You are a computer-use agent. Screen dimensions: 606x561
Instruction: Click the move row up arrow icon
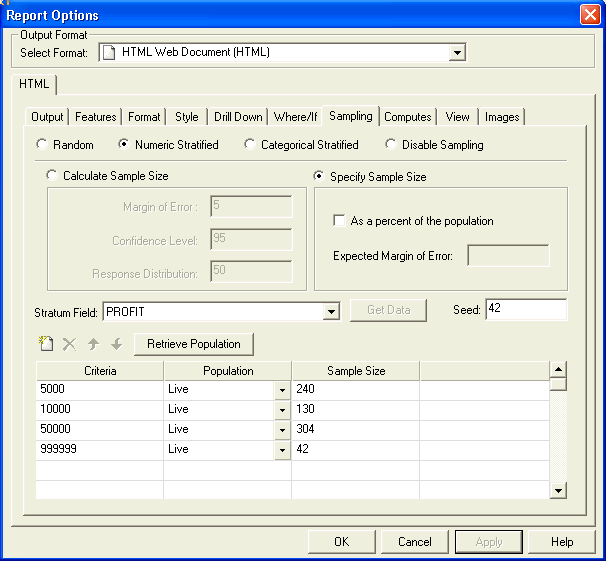93,344
